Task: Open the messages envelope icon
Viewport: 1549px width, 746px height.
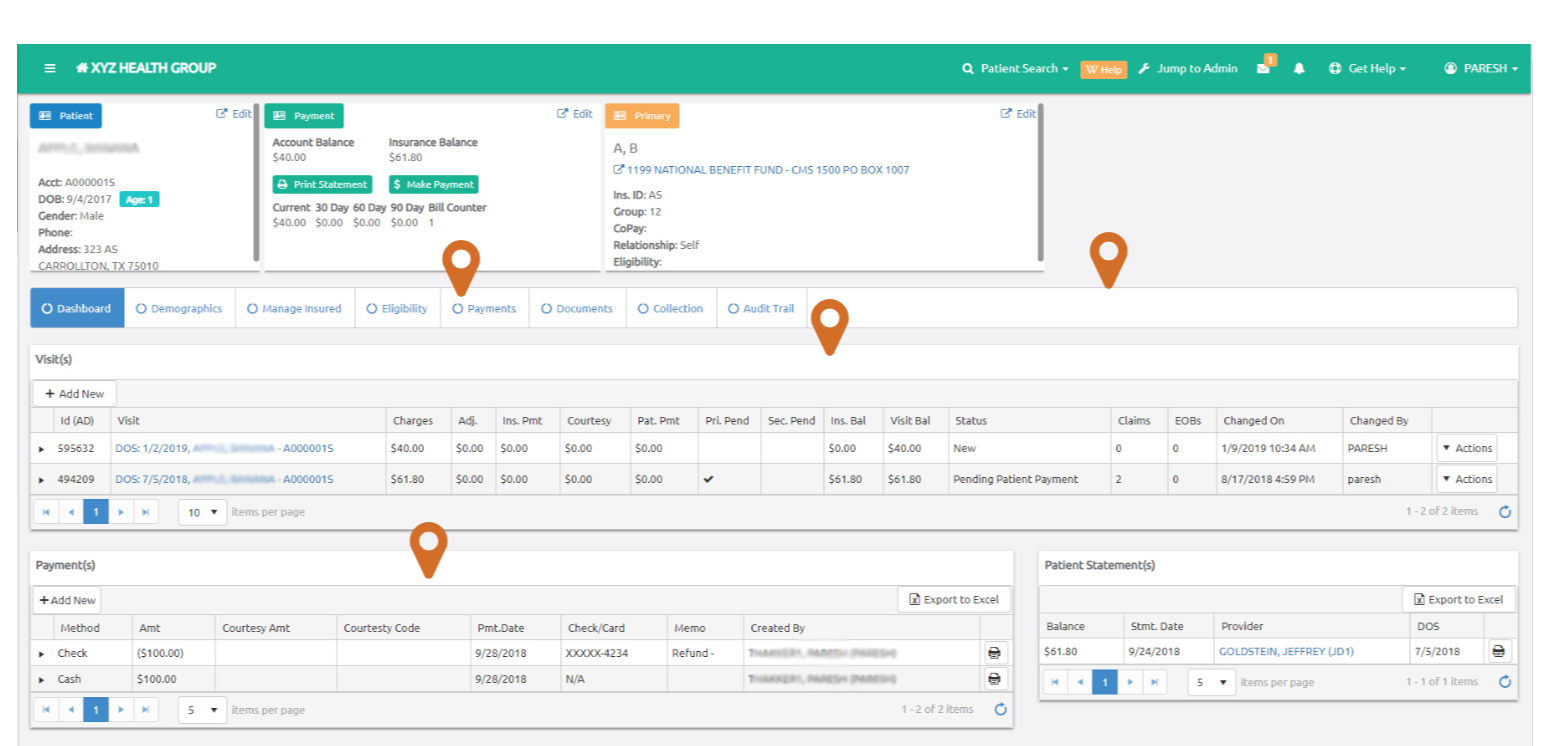Action: pos(1263,68)
